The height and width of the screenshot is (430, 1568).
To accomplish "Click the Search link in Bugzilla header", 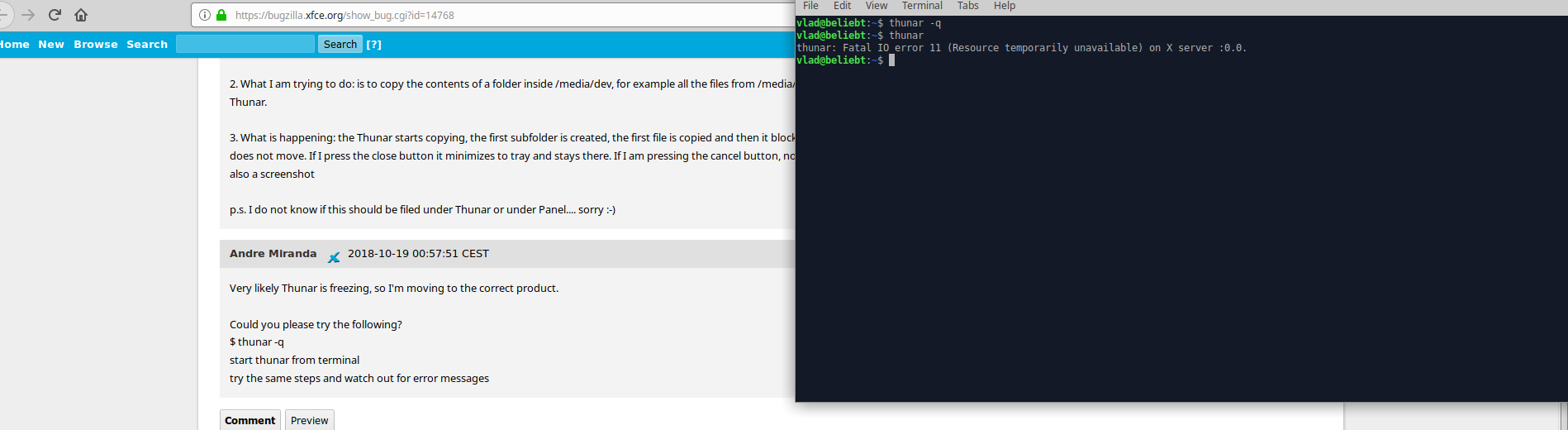I will (147, 45).
